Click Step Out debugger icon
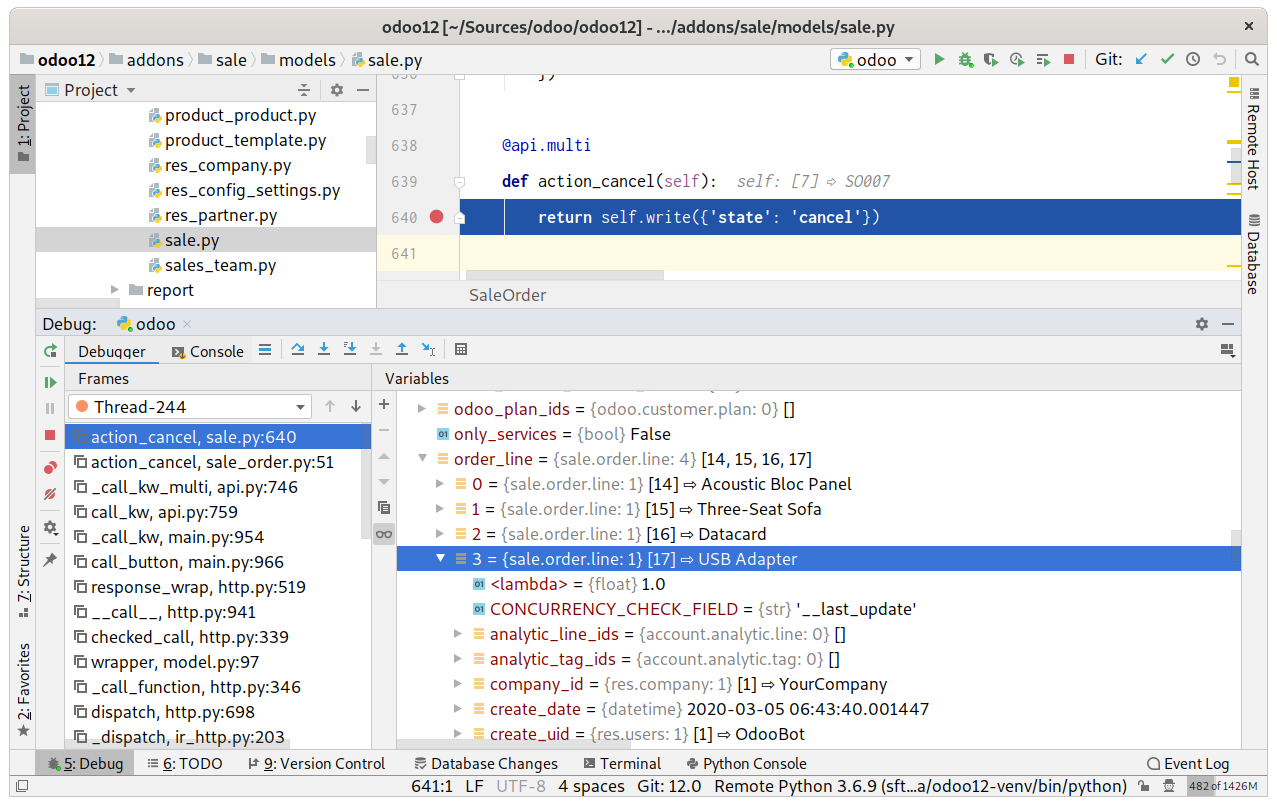1277x806 pixels. pos(402,349)
